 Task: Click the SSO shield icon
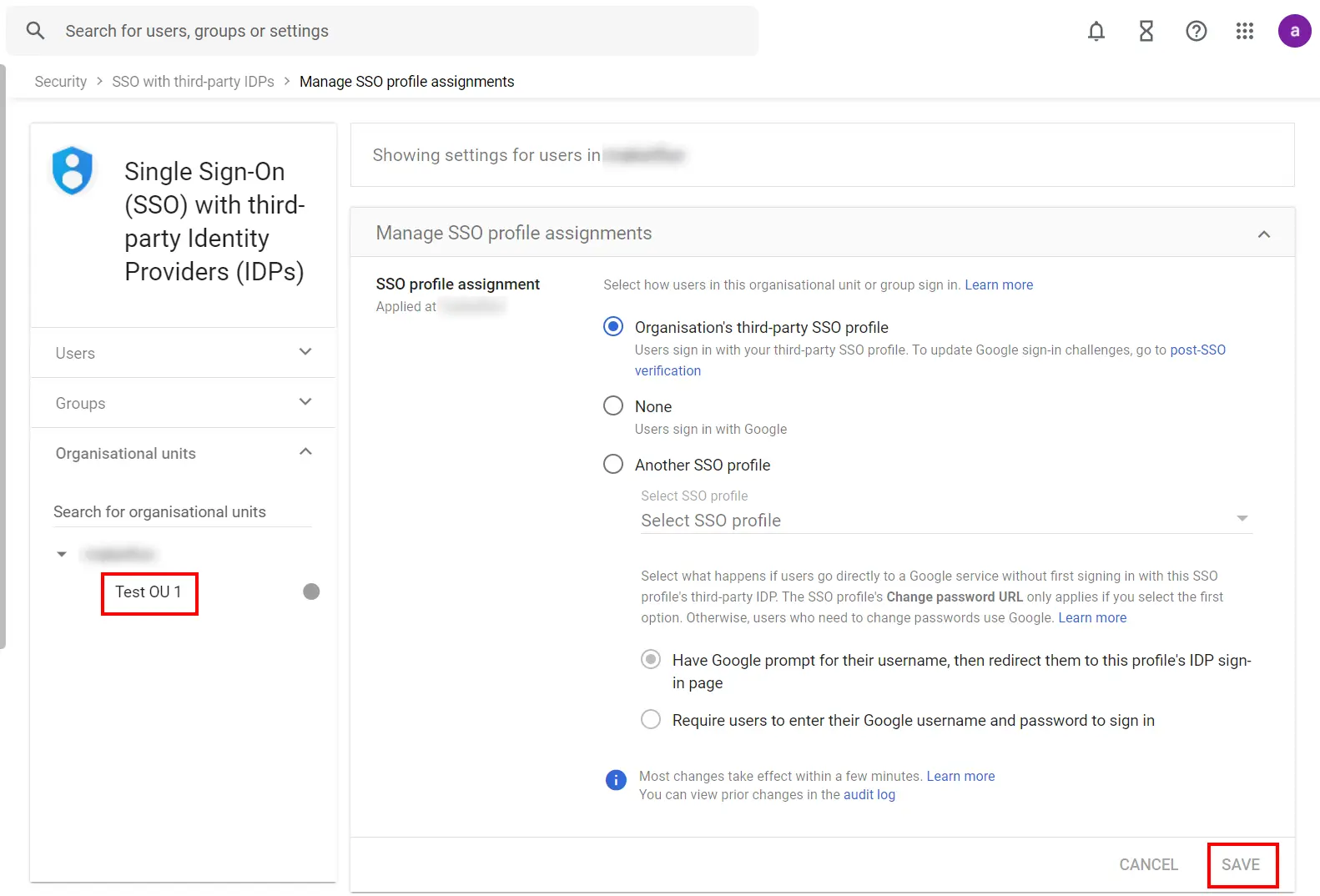tap(73, 171)
